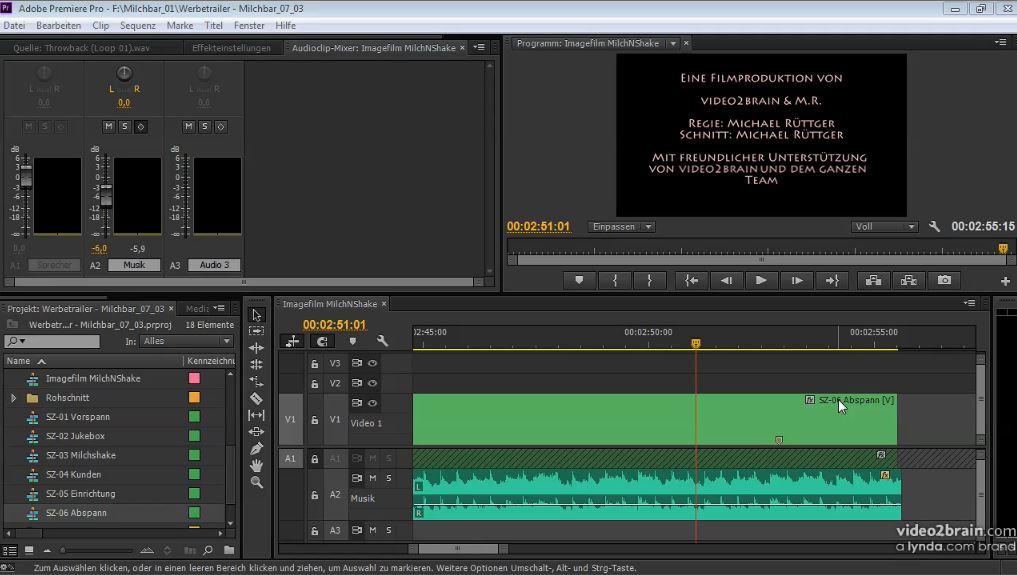Open the Einpassen zoom level dropdown

coord(621,227)
